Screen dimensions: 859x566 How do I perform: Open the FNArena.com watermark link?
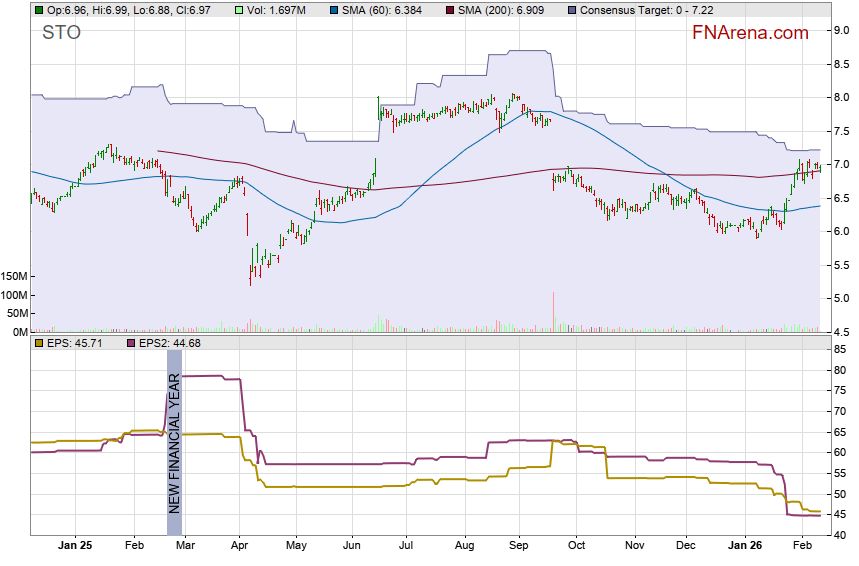coord(750,33)
